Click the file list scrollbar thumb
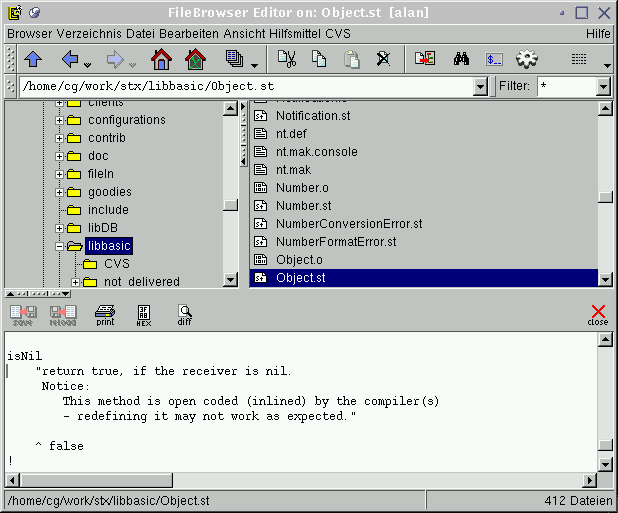The width and height of the screenshot is (618, 513). pos(605,197)
